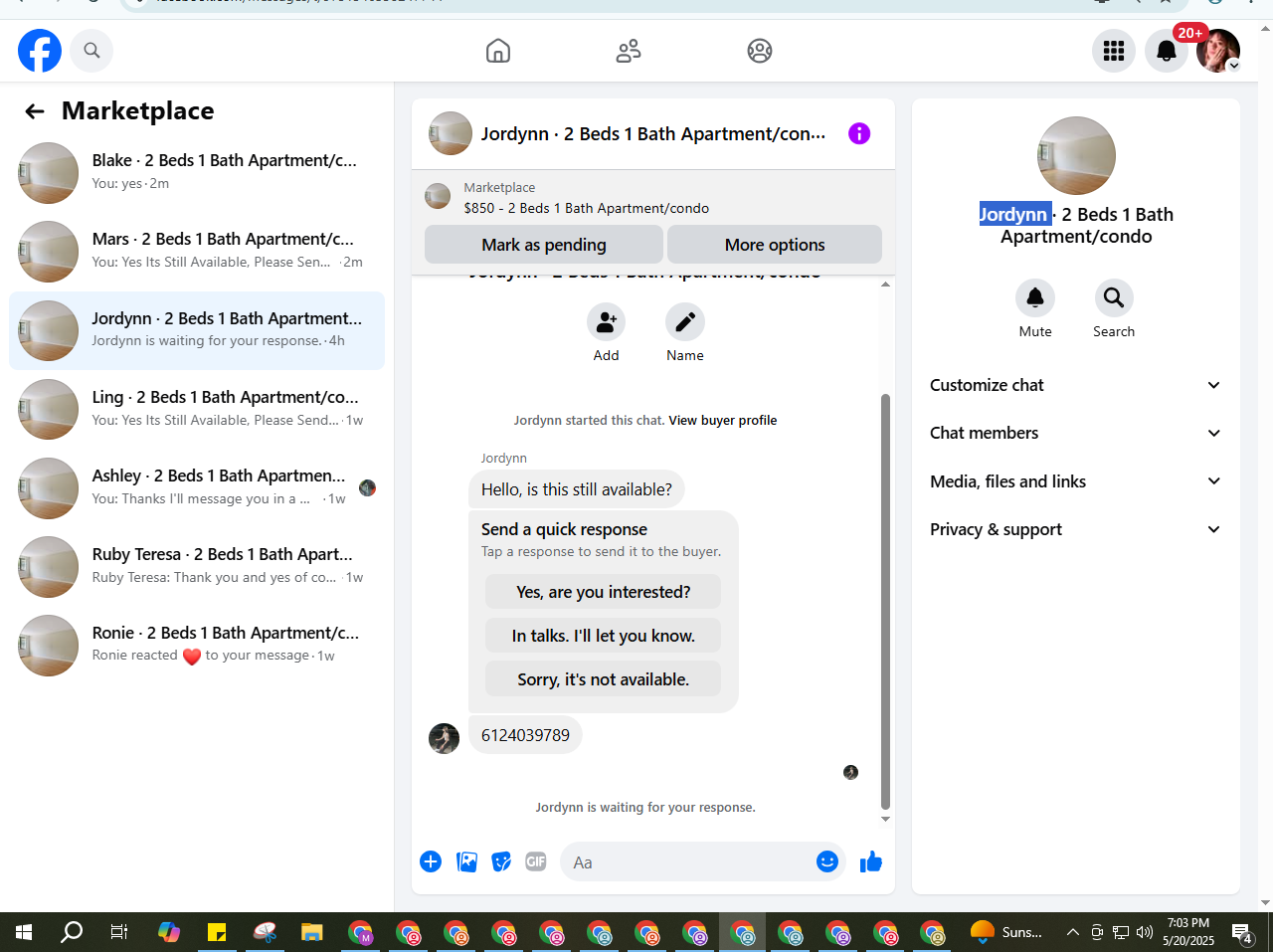Image resolution: width=1273 pixels, height=952 pixels.
Task: Open Blake conversation
Action: pos(197,172)
